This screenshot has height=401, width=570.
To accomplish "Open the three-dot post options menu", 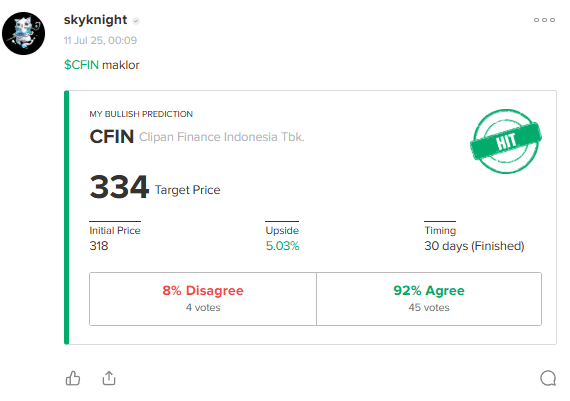I will [544, 20].
